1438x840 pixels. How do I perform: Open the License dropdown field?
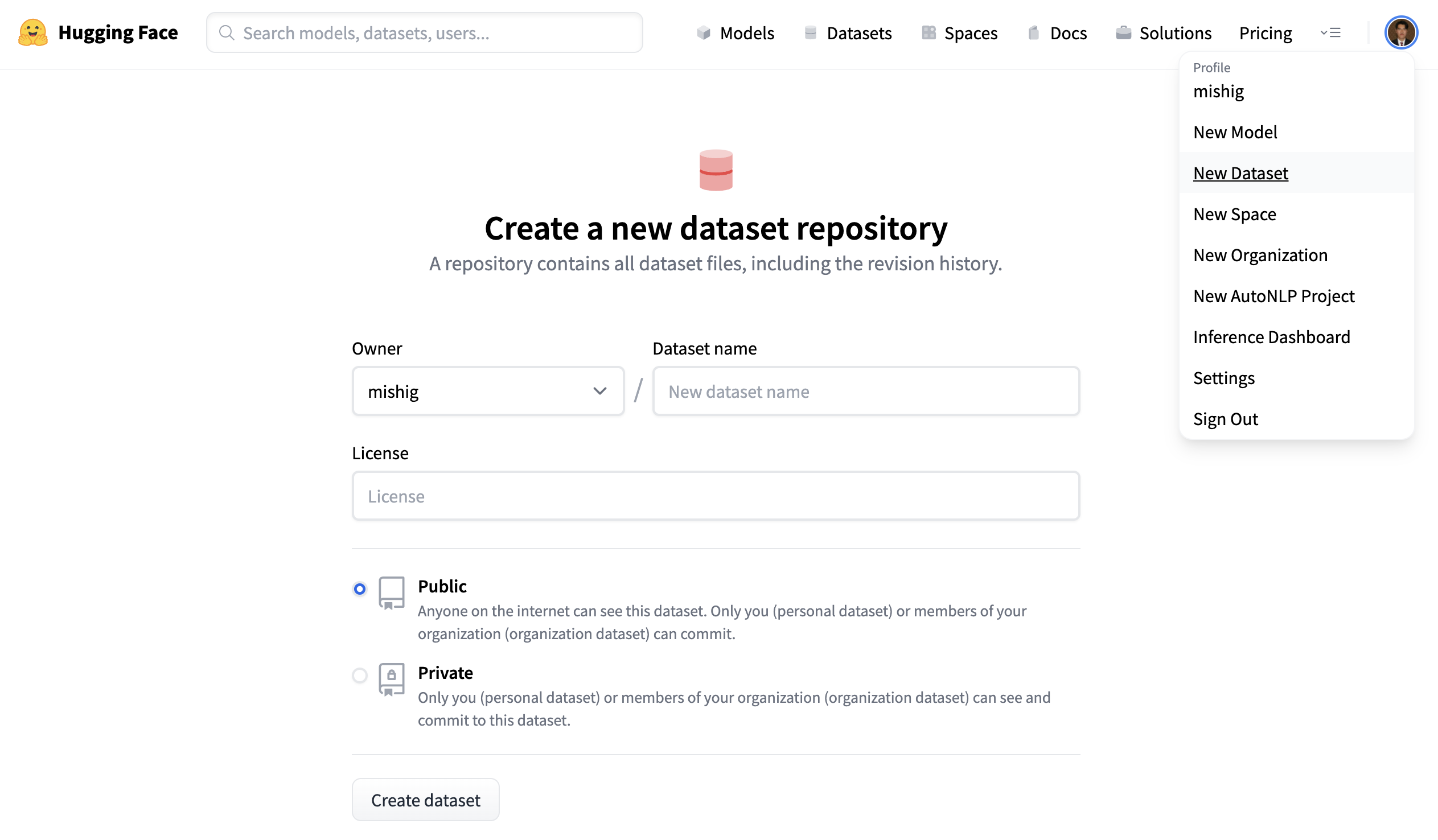(x=716, y=496)
